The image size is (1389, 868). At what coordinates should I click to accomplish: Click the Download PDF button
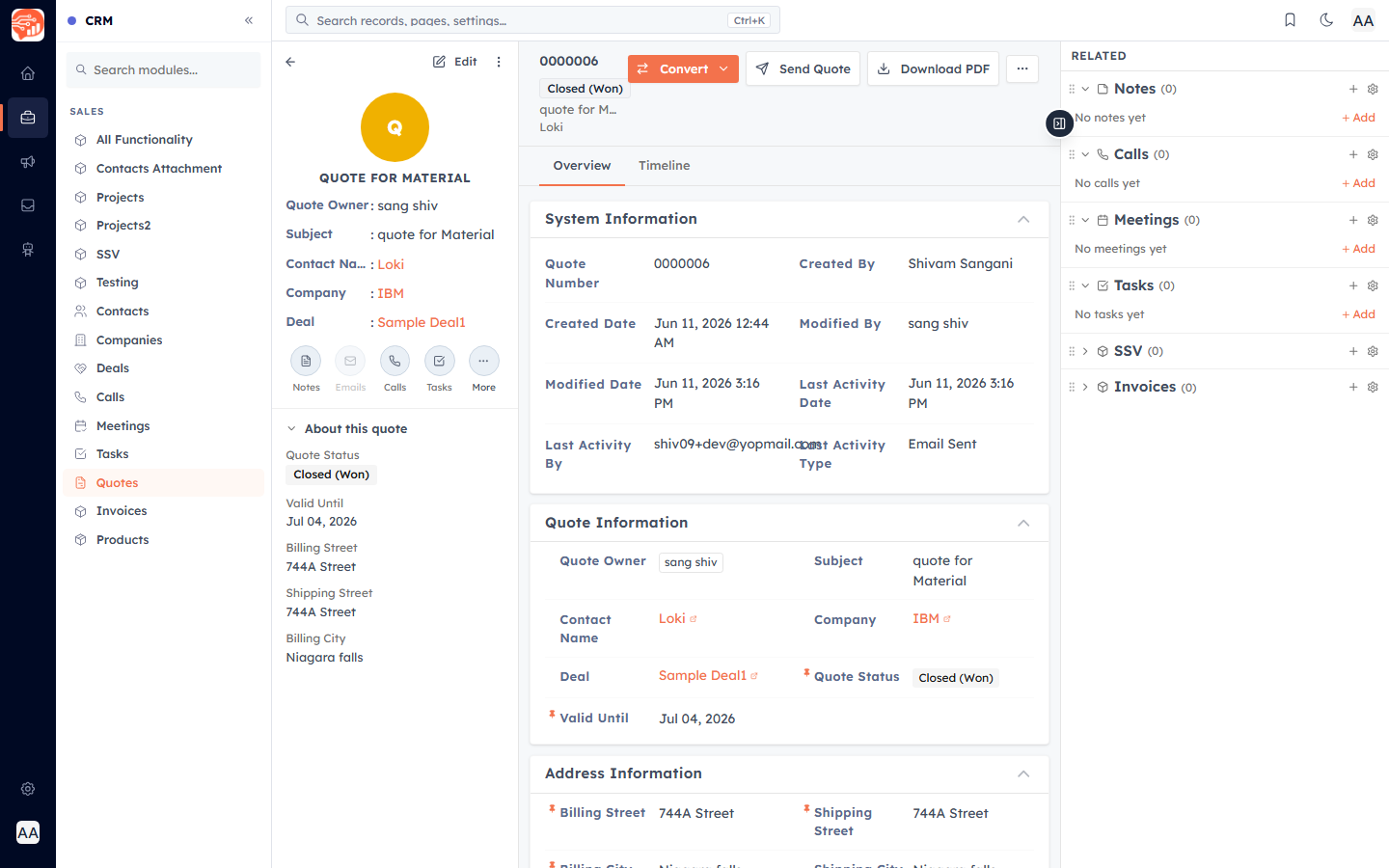[x=933, y=68]
